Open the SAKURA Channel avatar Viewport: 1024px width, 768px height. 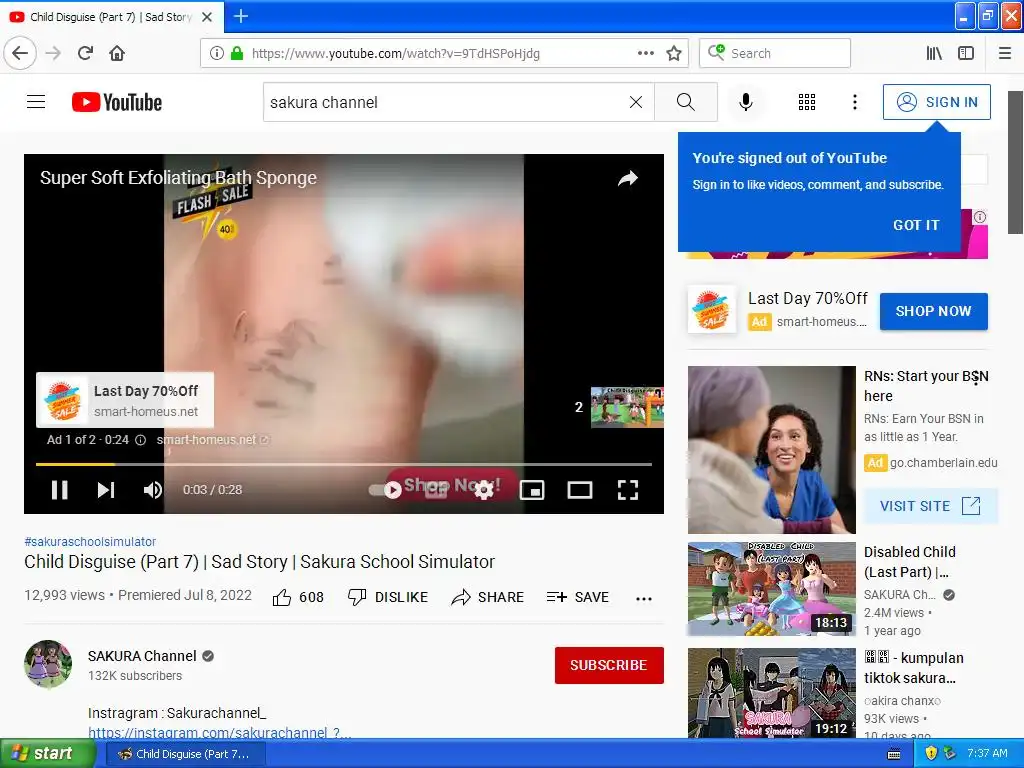[48, 664]
